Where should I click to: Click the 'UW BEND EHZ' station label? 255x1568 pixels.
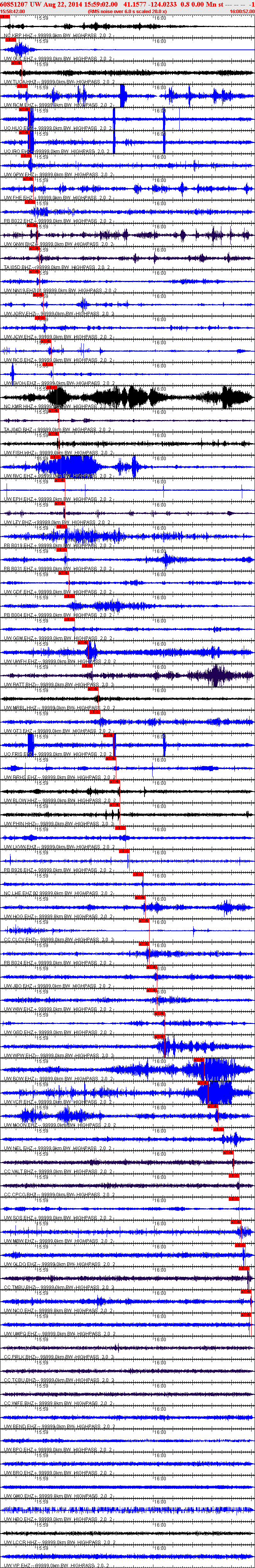pos(20,1426)
